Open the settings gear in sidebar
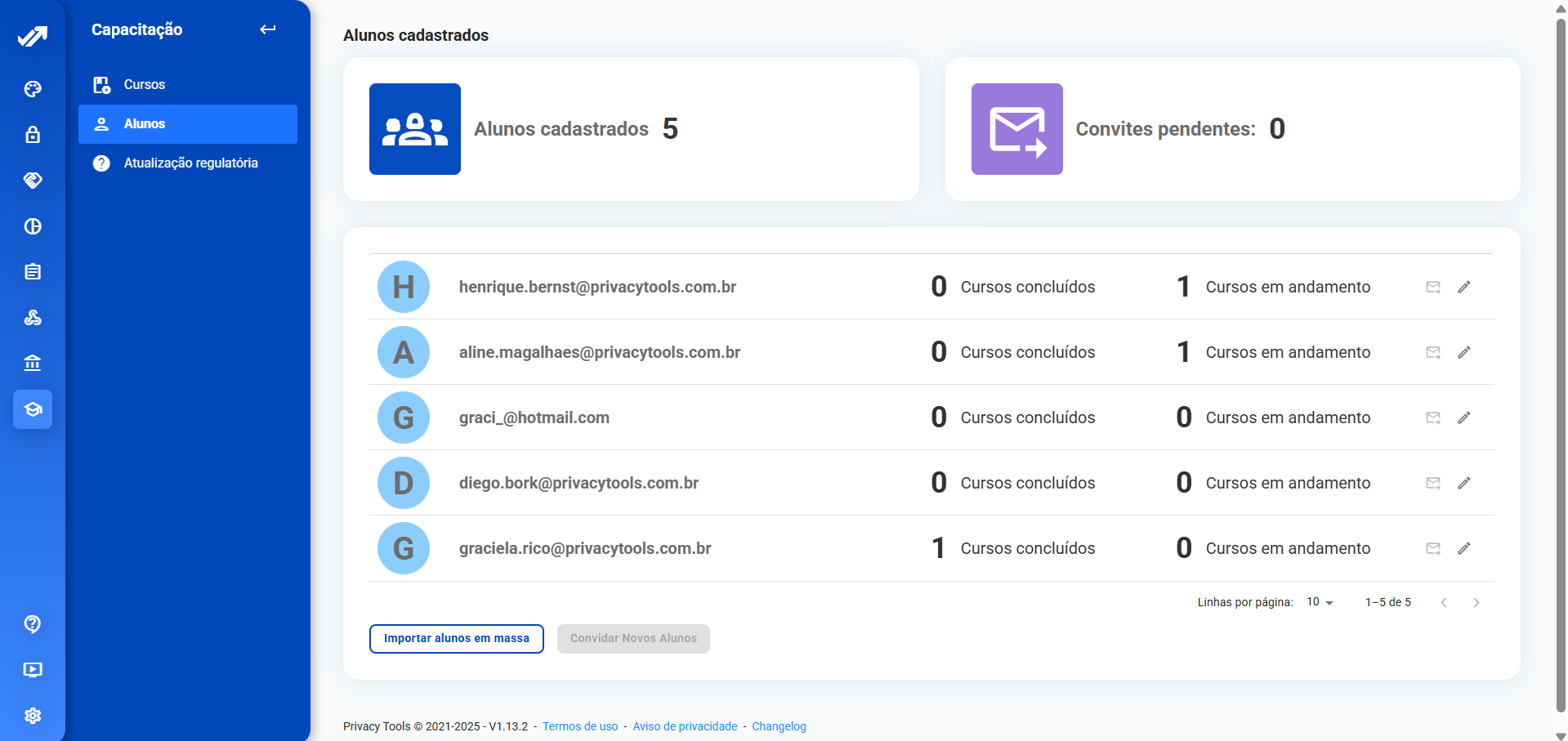1568x741 pixels. (x=33, y=716)
